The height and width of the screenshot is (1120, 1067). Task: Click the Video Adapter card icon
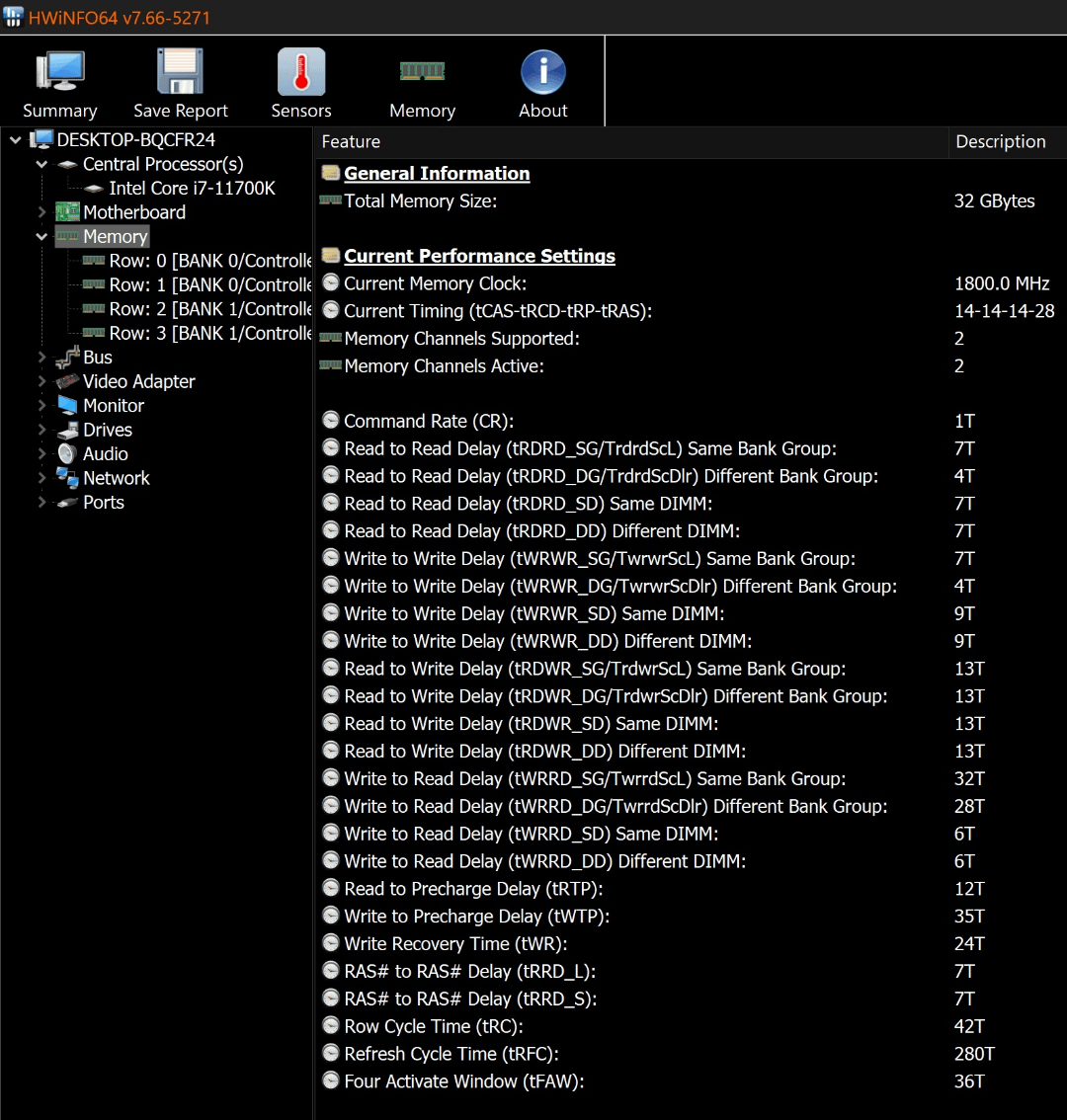click(x=67, y=381)
